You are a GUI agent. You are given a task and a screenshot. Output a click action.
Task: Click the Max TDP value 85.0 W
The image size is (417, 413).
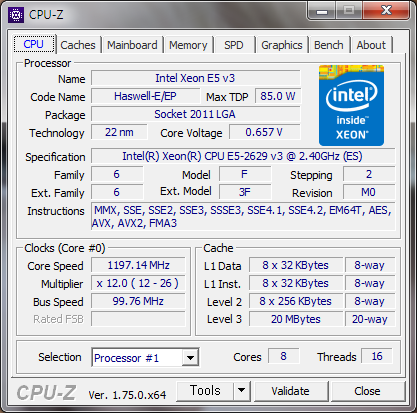click(278, 96)
